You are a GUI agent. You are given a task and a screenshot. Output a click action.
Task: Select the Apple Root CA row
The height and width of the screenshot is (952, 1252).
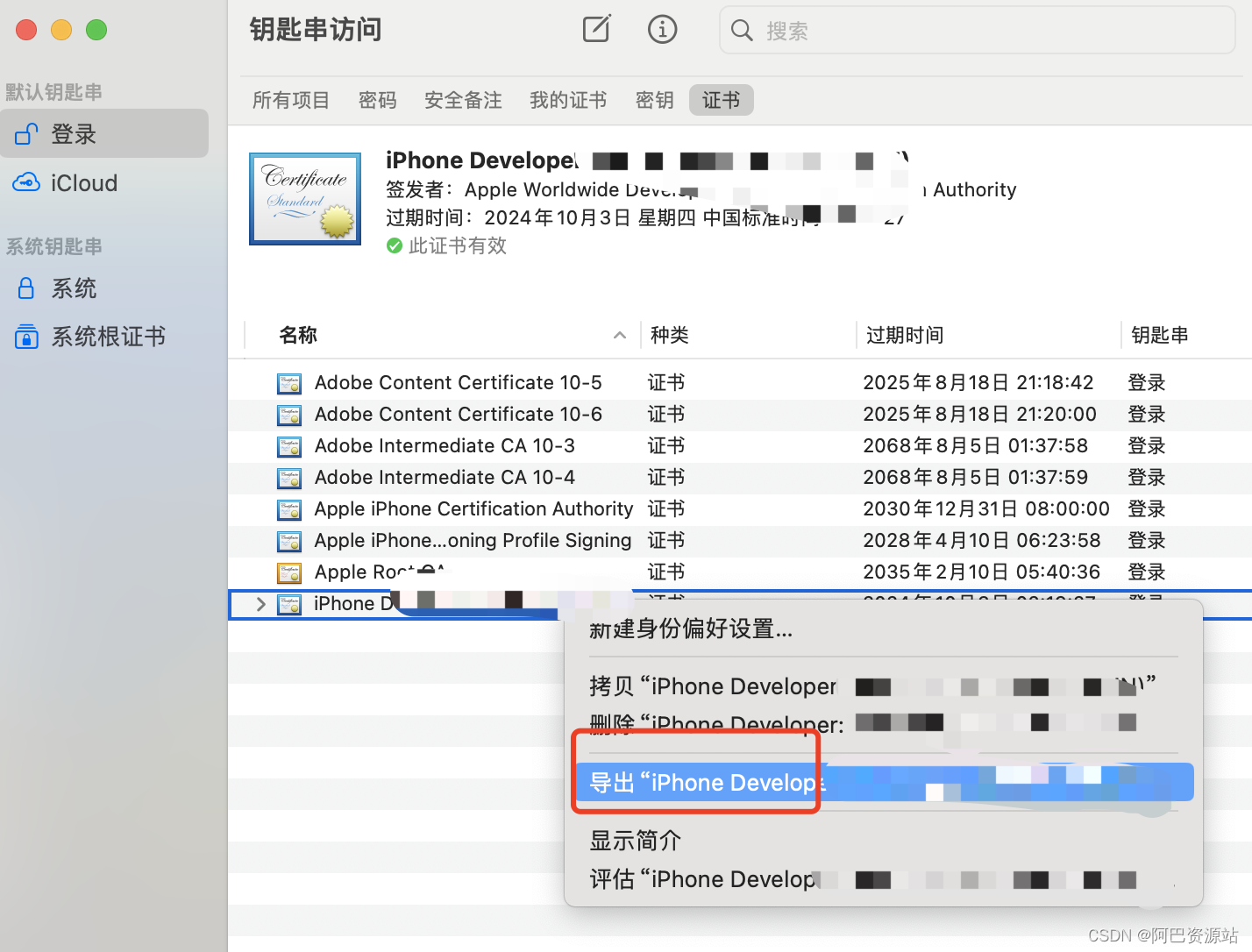click(740, 572)
